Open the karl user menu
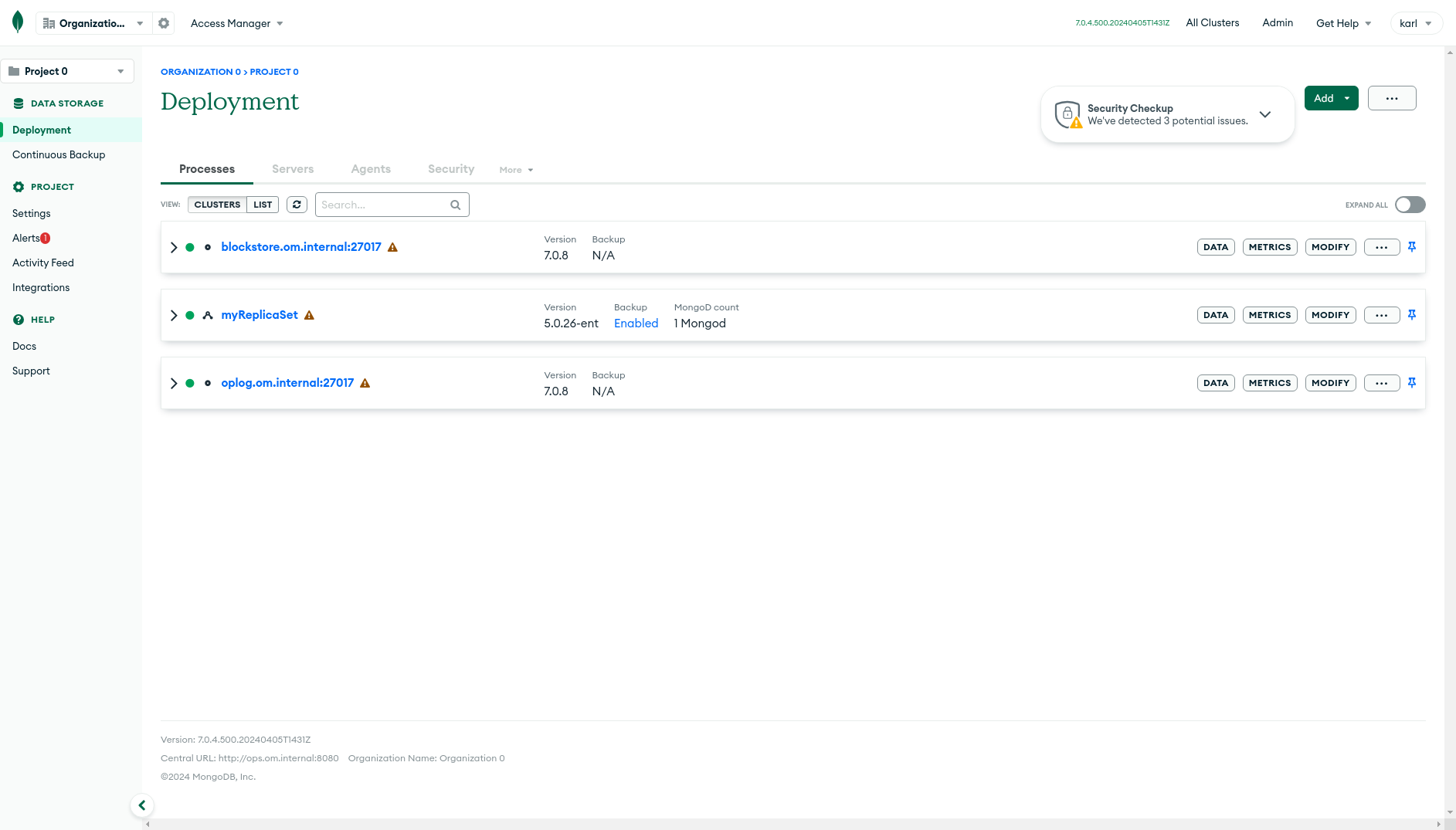This screenshot has width=1456, height=830. coord(1416,23)
